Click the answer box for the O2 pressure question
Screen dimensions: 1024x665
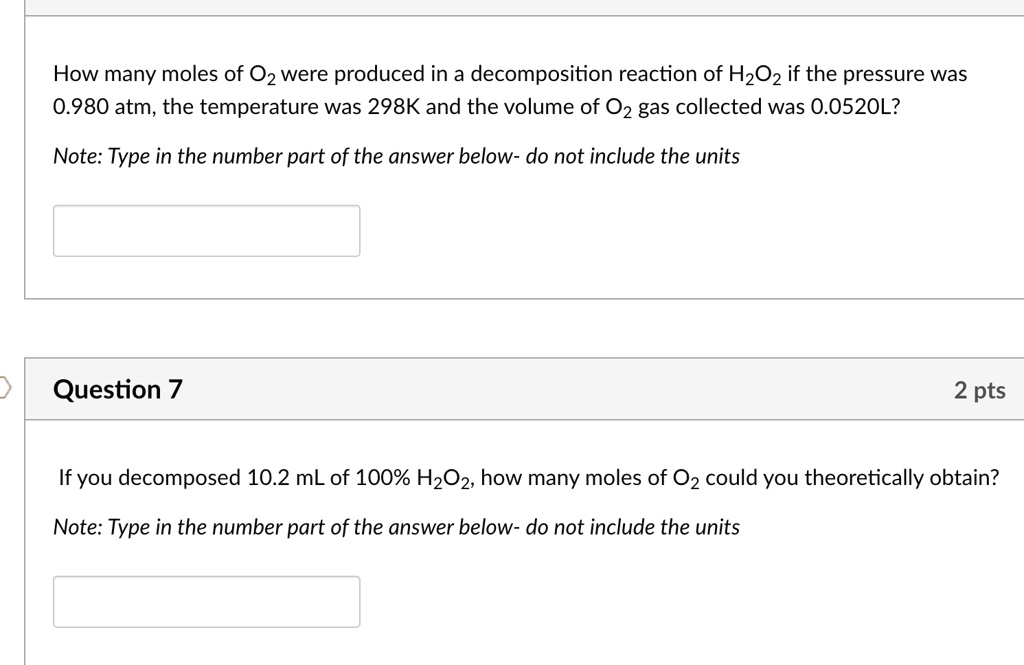point(206,230)
